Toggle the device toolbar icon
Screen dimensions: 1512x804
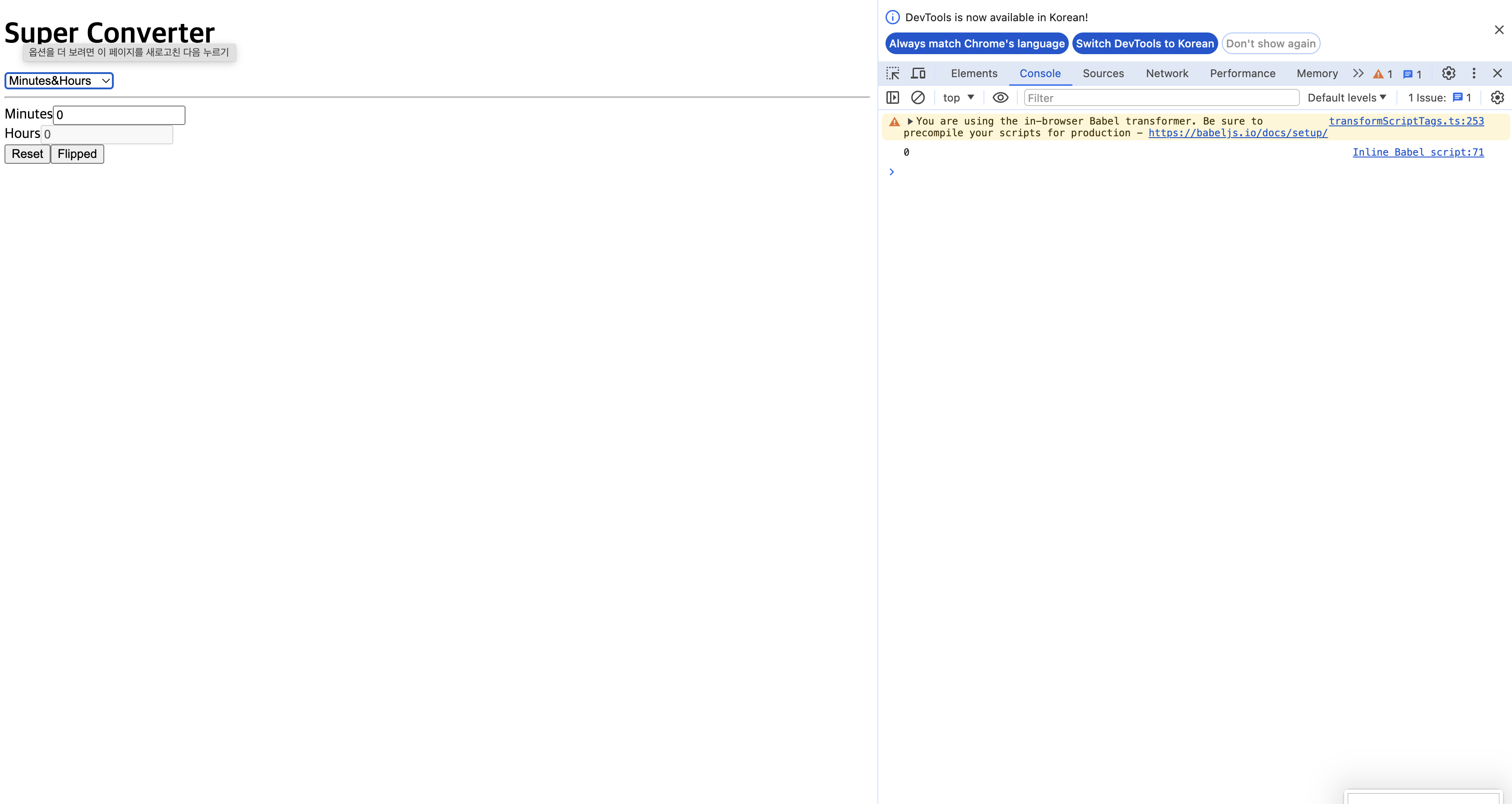(x=918, y=74)
